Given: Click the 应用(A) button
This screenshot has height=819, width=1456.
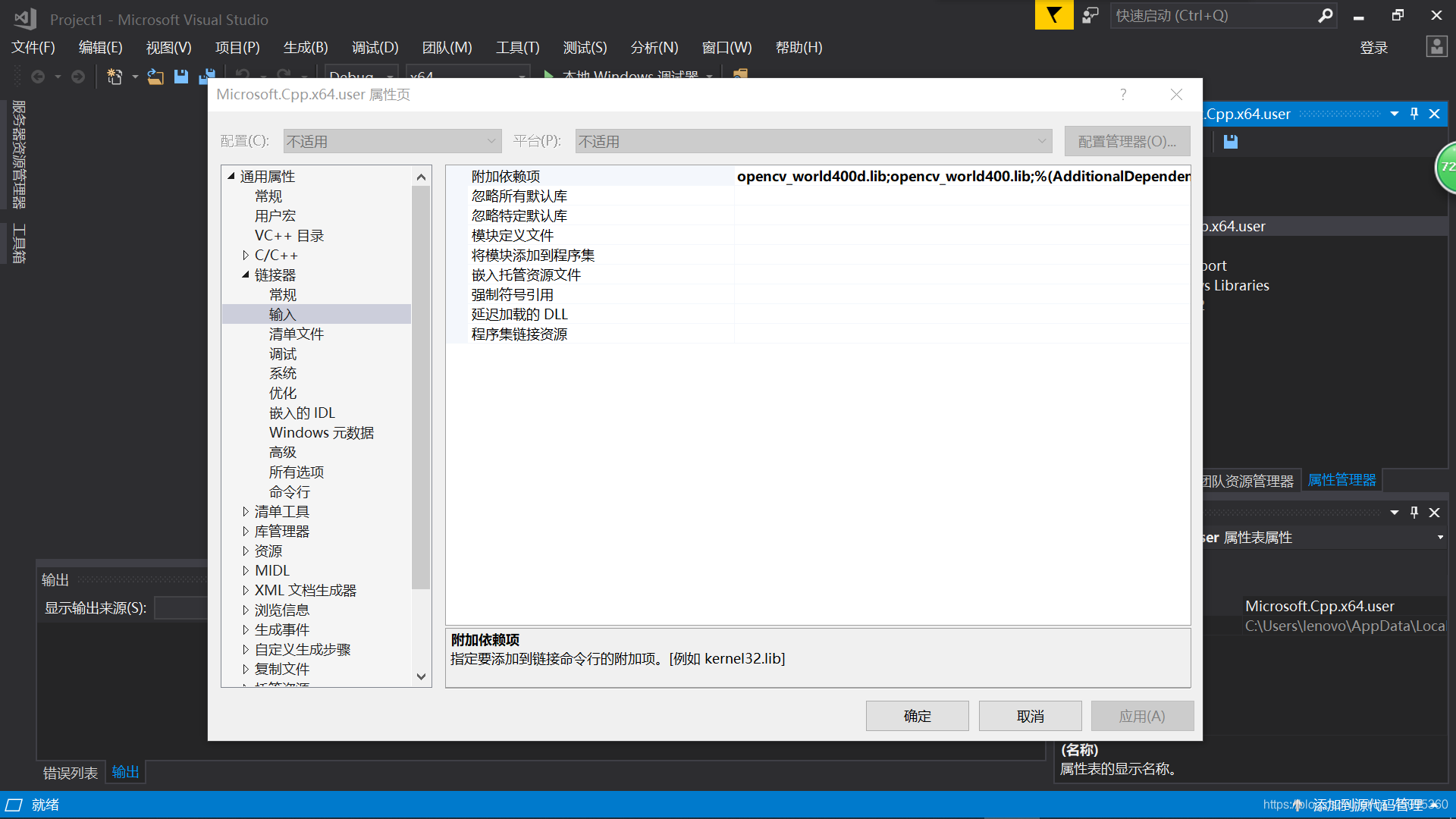Looking at the screenshot, I should point(1142,716).
